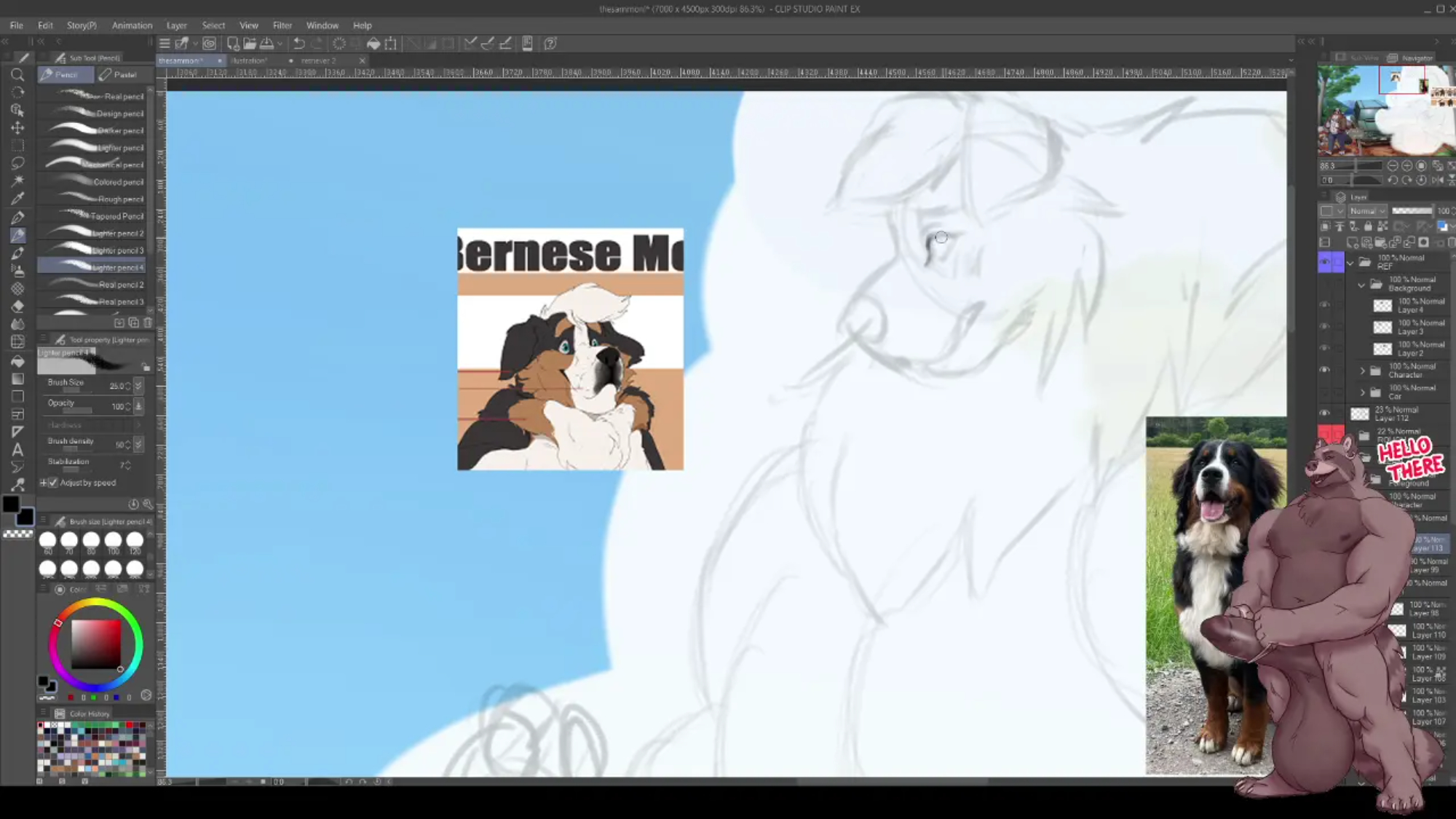Select the Fill bucket tool
Viewport: 1456px width, 819px height.
[17, 360]
